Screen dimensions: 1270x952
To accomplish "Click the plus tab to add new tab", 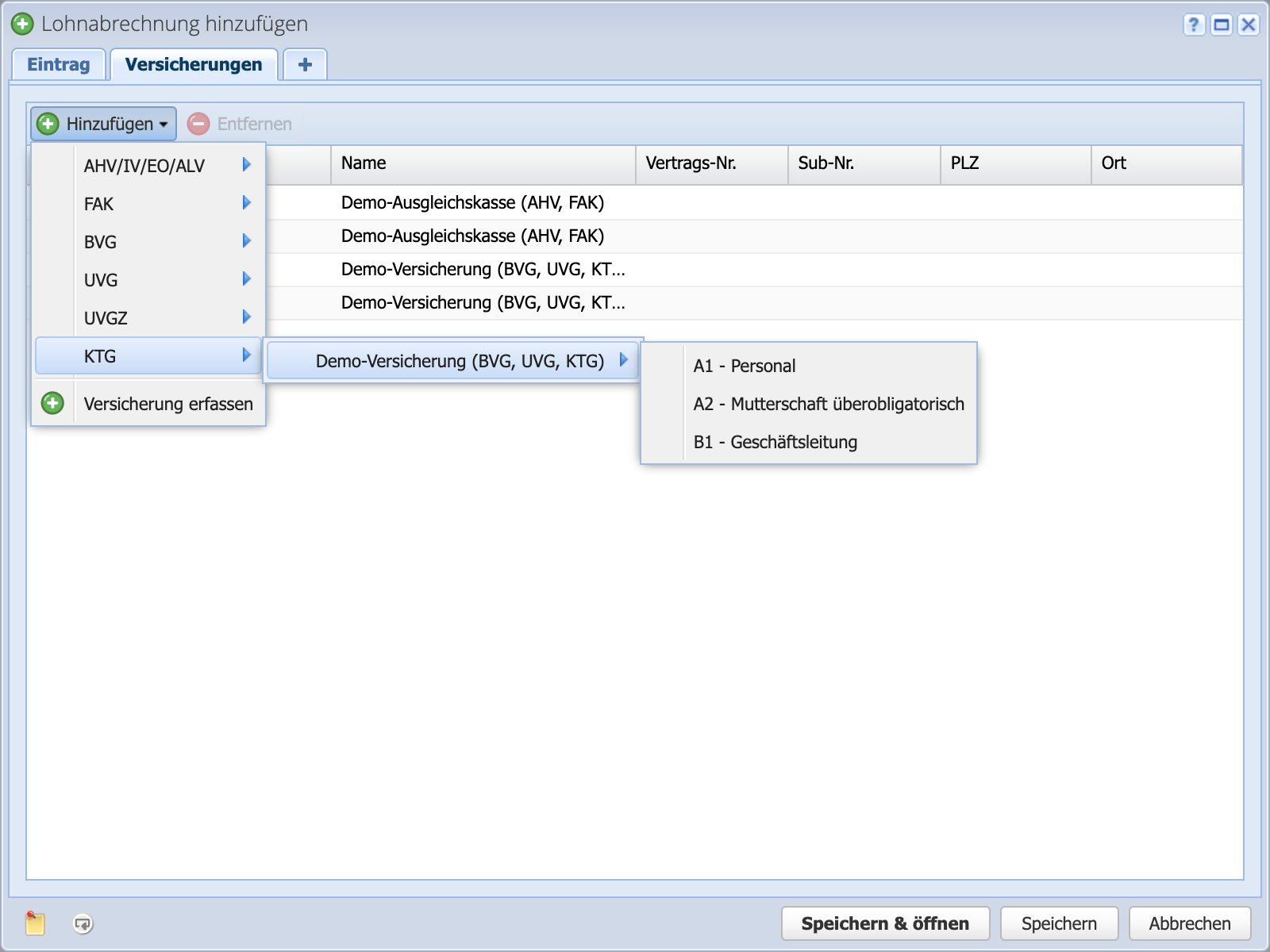I will [x=305, y=64].
